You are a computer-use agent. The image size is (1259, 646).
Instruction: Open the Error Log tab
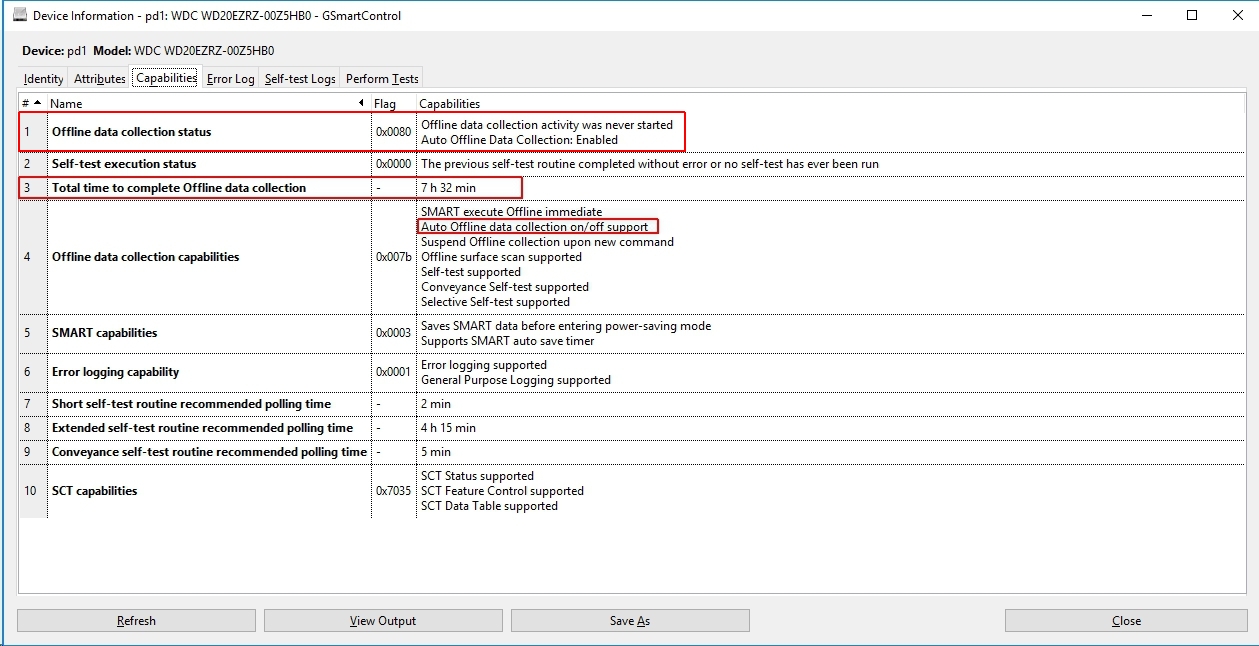pos(231,79)
